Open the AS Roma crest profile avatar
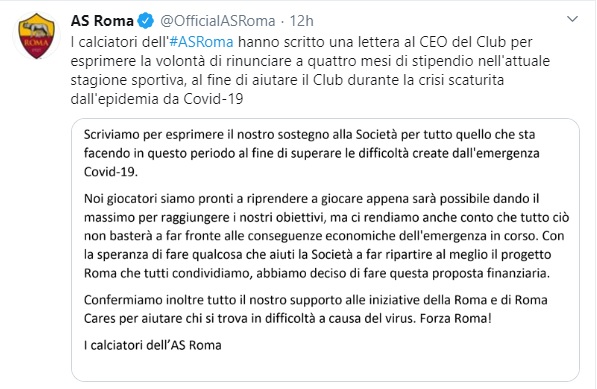The height and width of the screenshot is (389, 597). [37, 36]
